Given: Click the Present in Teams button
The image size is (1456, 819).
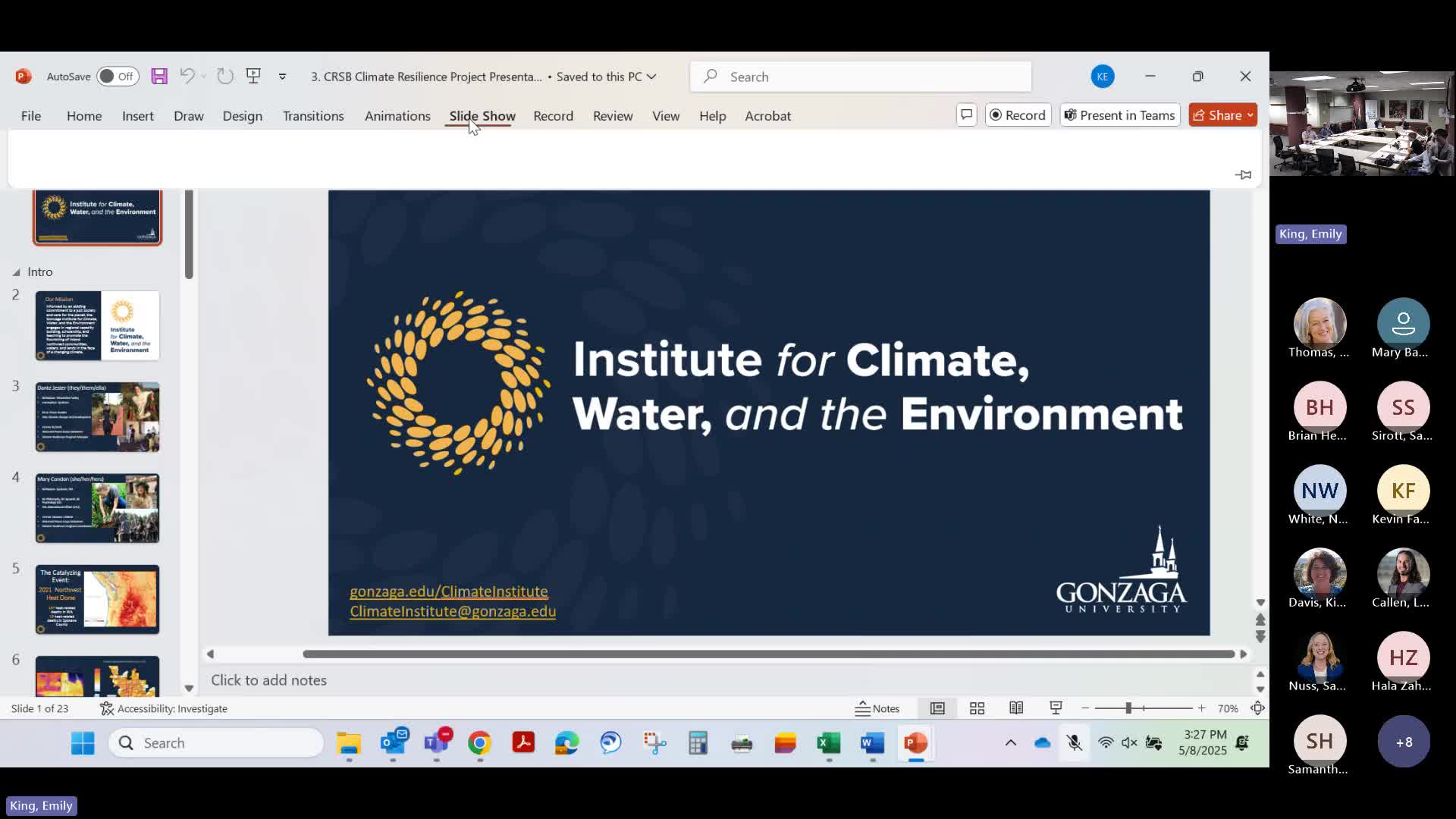Looking at the screenshot, I should click(1120, 115).
